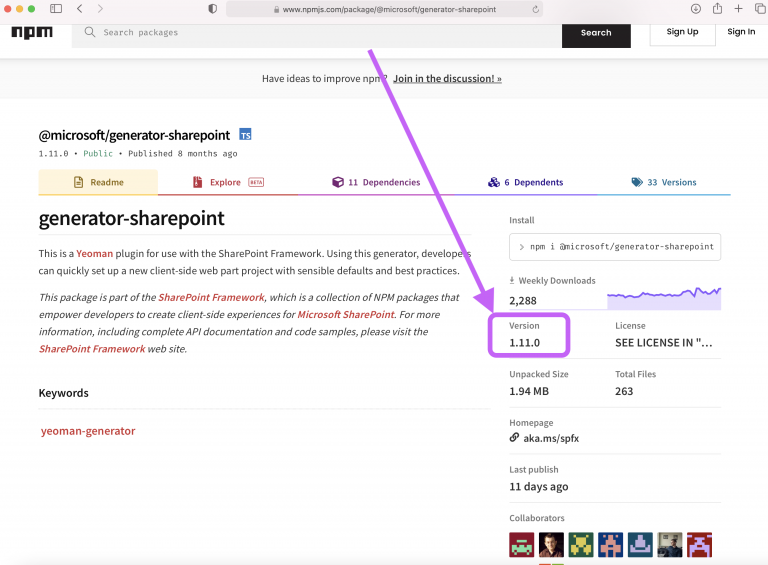Screen dimensions: 768x565
Task: Open the 33 Versions tab
Action: pyautogui.click(x=664, y=182)
